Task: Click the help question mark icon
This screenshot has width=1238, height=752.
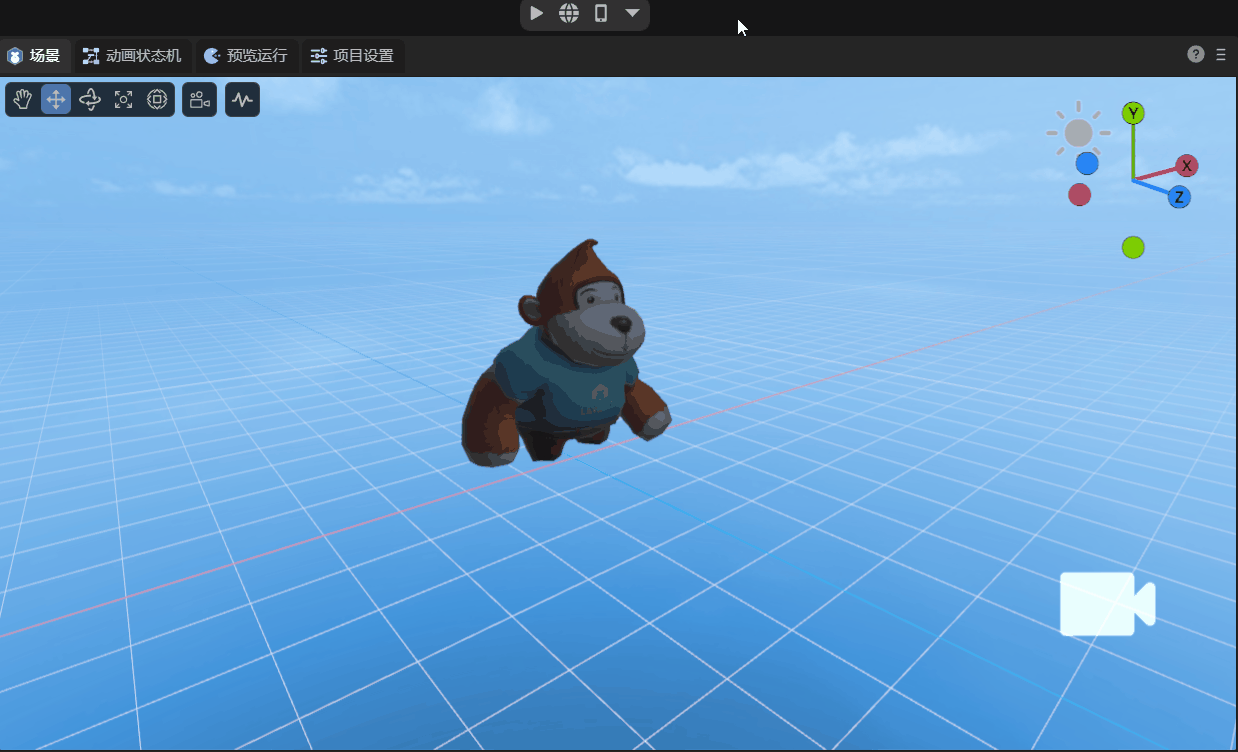Action: tap(1196, 54)
